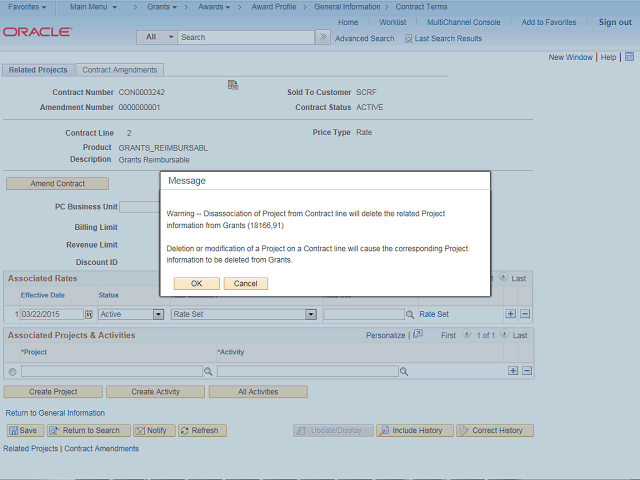
Task: Open the Worklist link
Action: click(392, 22)
